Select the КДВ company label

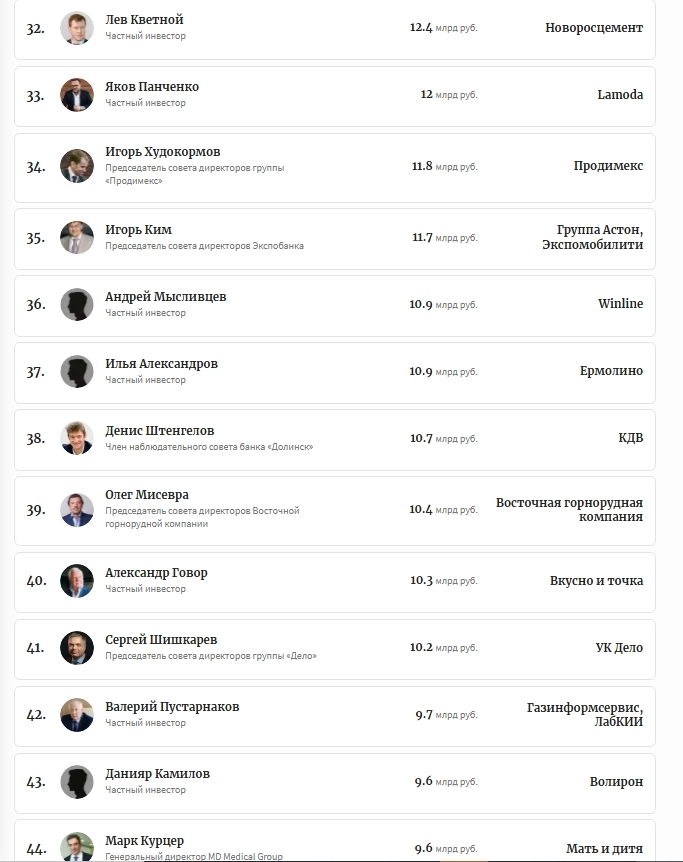[630, 438]
